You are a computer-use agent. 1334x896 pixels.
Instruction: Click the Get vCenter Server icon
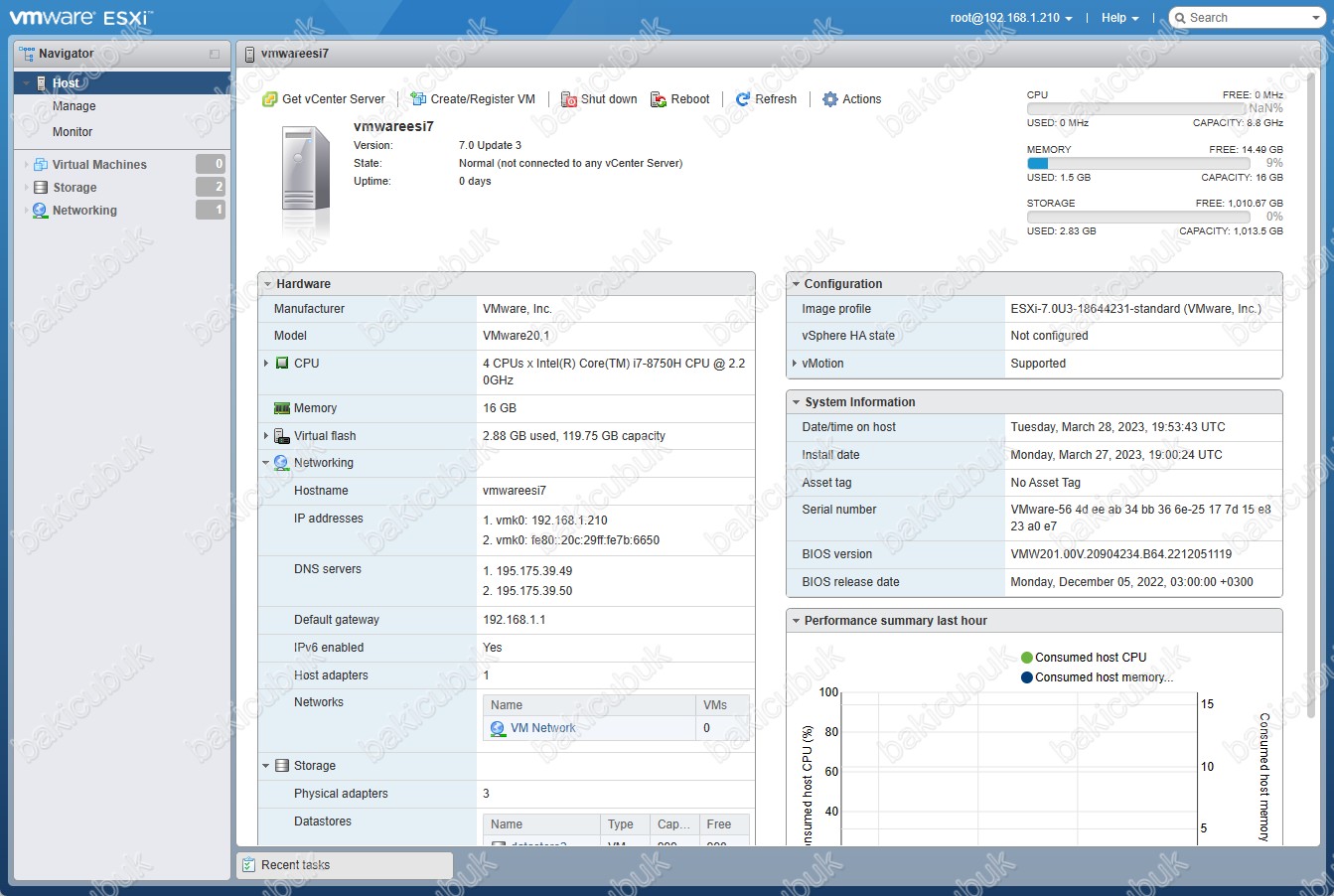click(x=269, y=99)
